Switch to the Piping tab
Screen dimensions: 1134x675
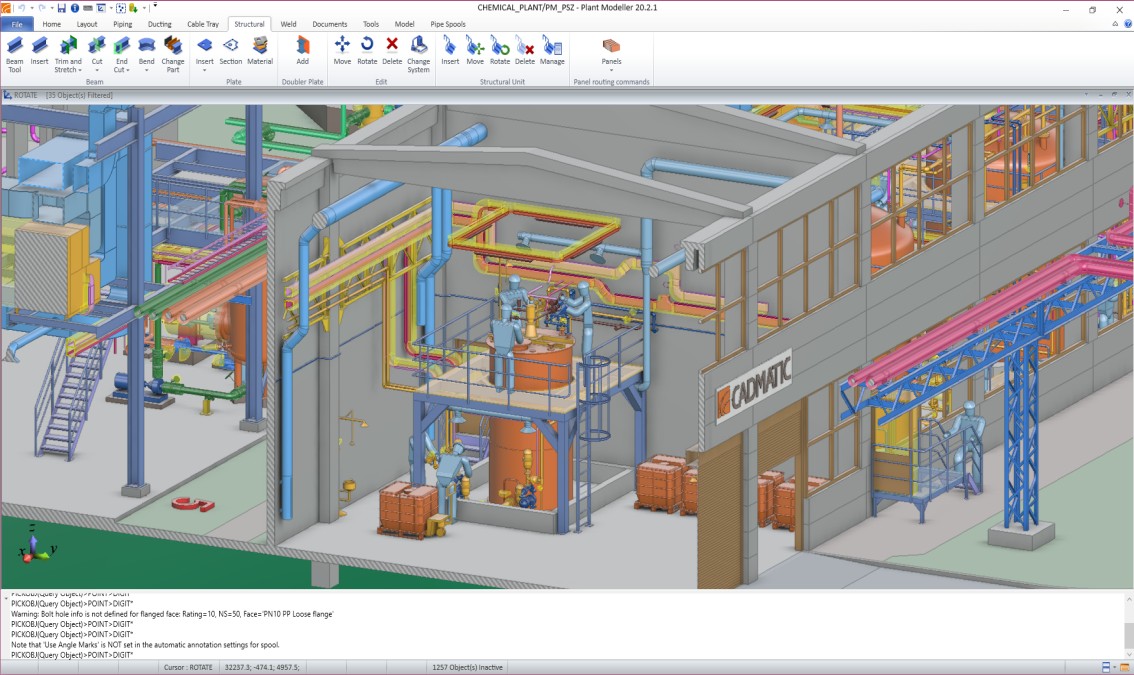pyautogui.click(x=122, y=24)
